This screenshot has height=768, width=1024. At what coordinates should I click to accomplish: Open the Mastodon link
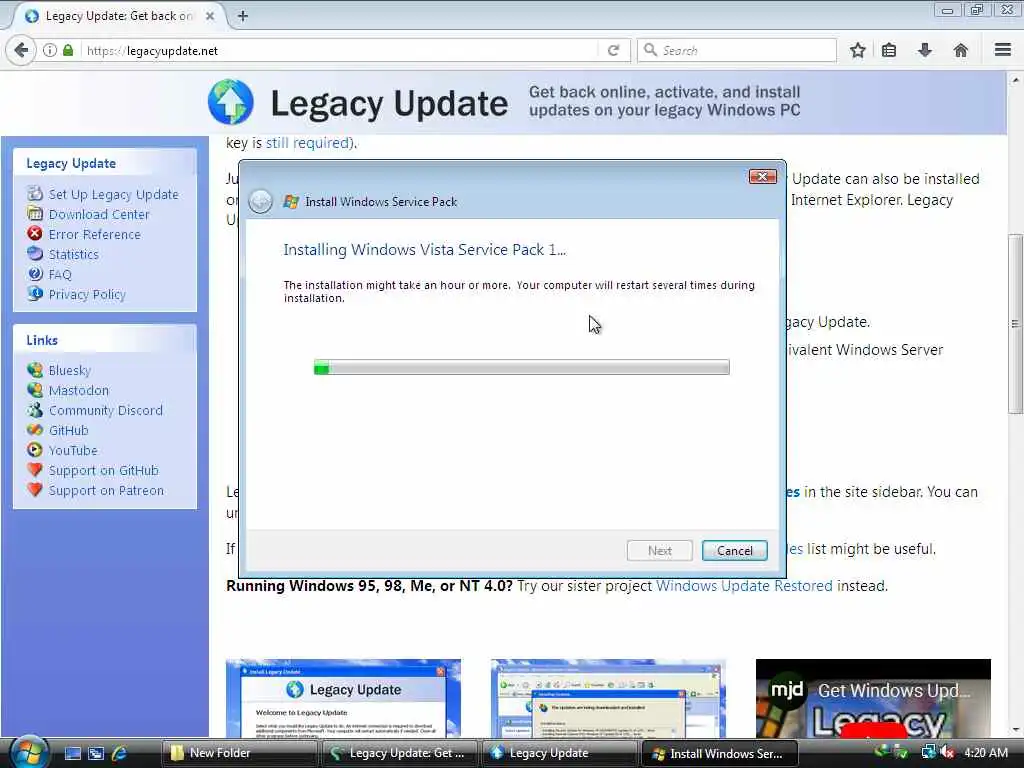coord(78,391)
